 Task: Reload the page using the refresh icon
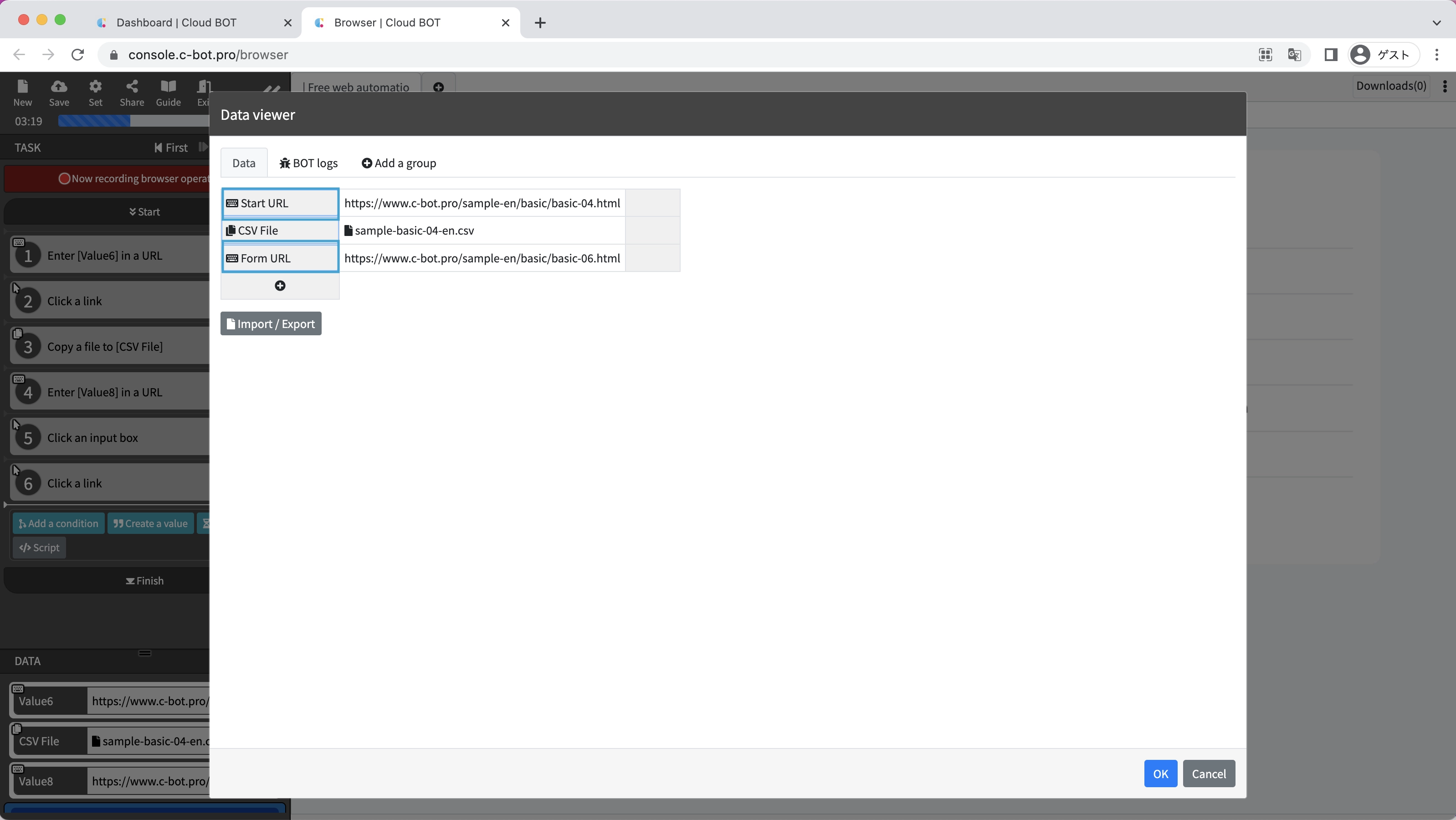click(78, 55)
